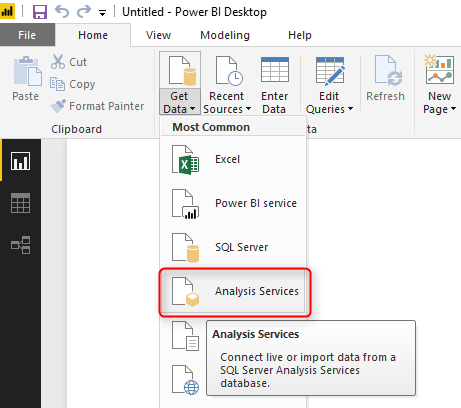Click the text file source icon

click(185, 336)
